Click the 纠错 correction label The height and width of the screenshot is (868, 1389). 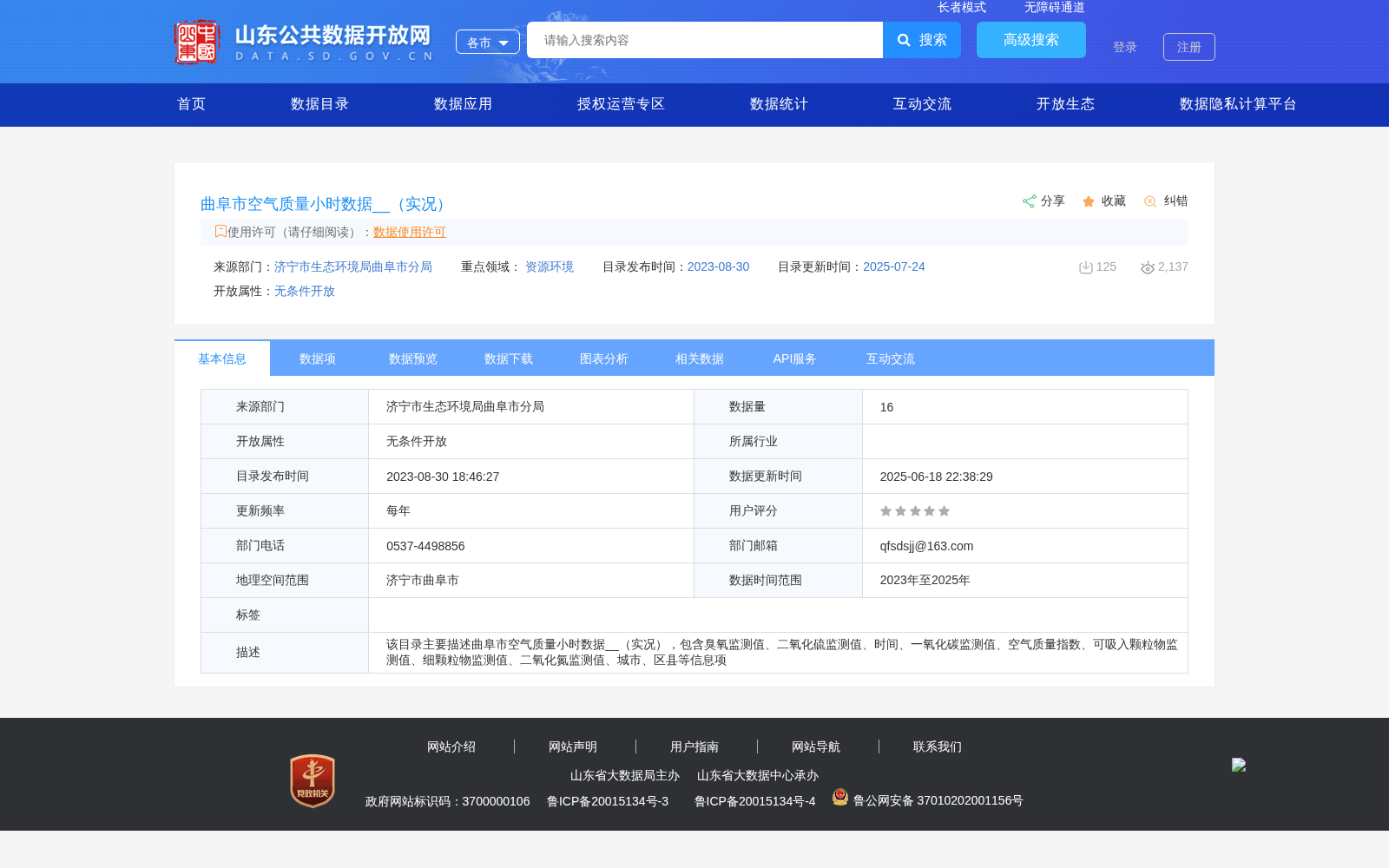(1176, 201)
